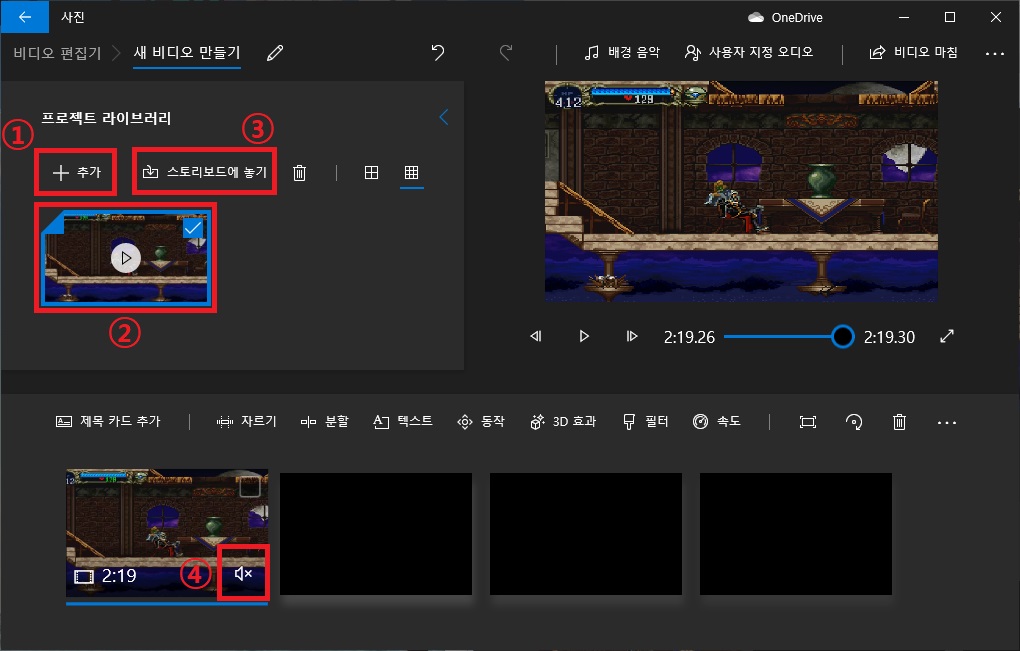Open 비디오 편집기 breadcrumb link

coord(57,53)
